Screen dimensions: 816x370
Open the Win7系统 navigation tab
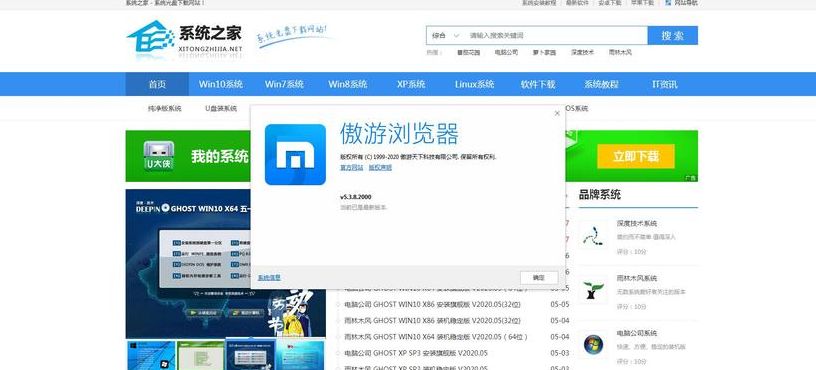point(284,84)
